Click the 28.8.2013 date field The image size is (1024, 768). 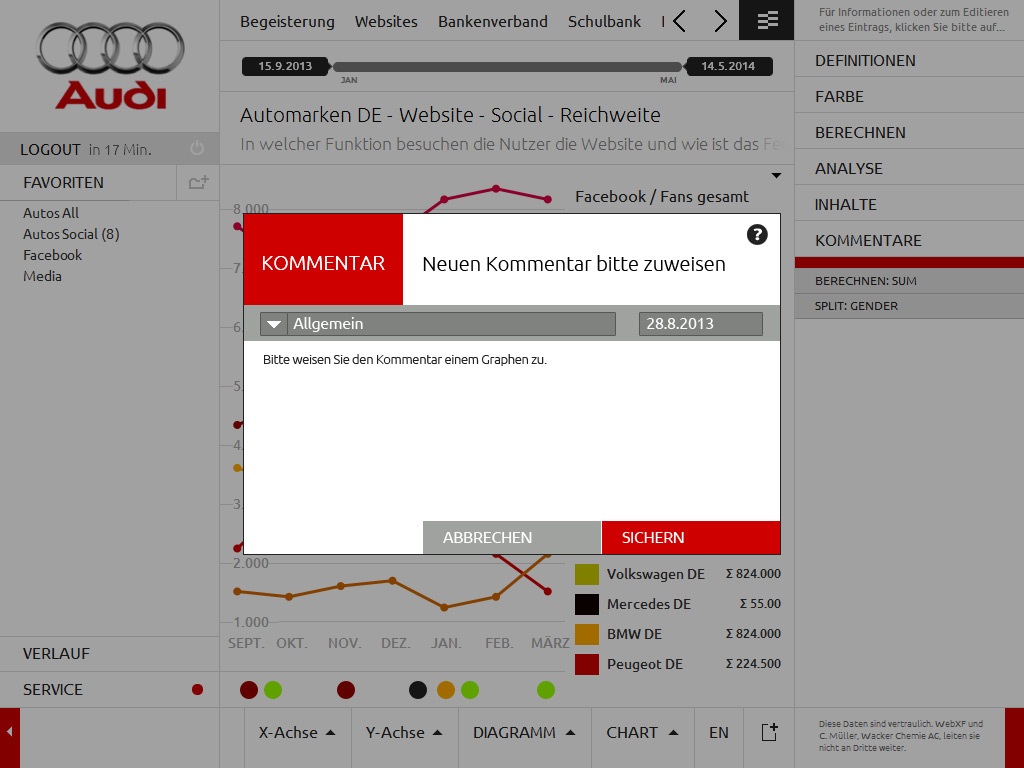coord(700,324)
